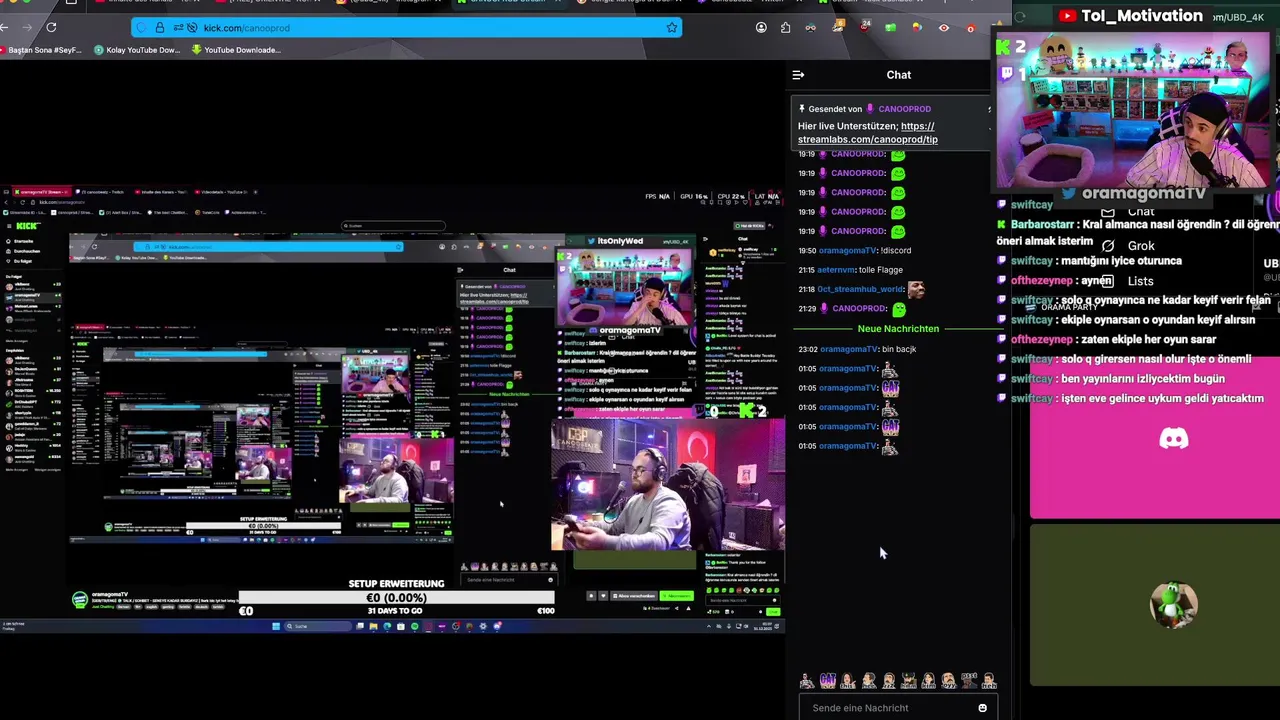The width and height of the screenshot is (1280, 720).
Task: Click the €0 (0.00%) donation goal progress bar
Action: 396,598
